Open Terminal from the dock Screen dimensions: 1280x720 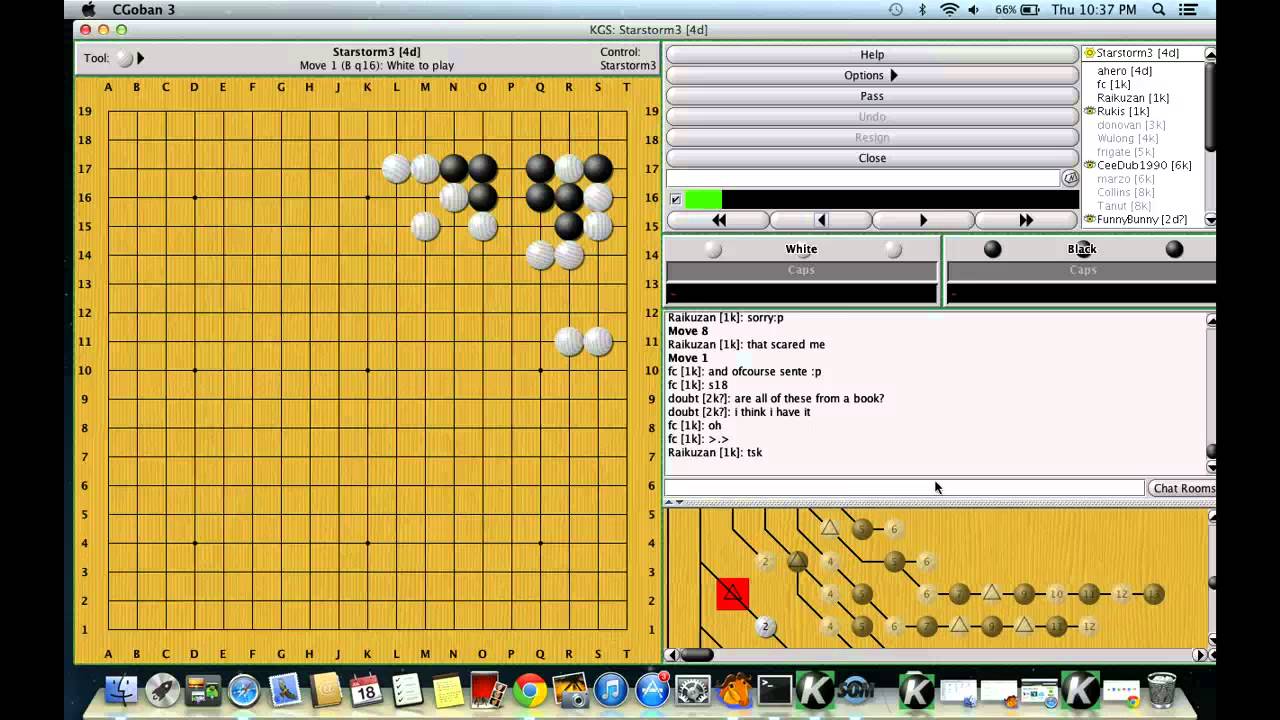[x=774, y=691]
